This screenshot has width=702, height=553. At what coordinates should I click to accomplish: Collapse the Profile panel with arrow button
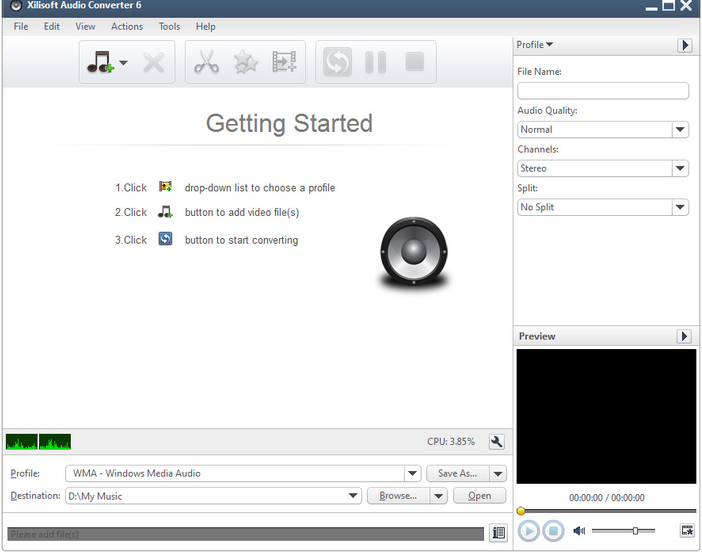684,45
